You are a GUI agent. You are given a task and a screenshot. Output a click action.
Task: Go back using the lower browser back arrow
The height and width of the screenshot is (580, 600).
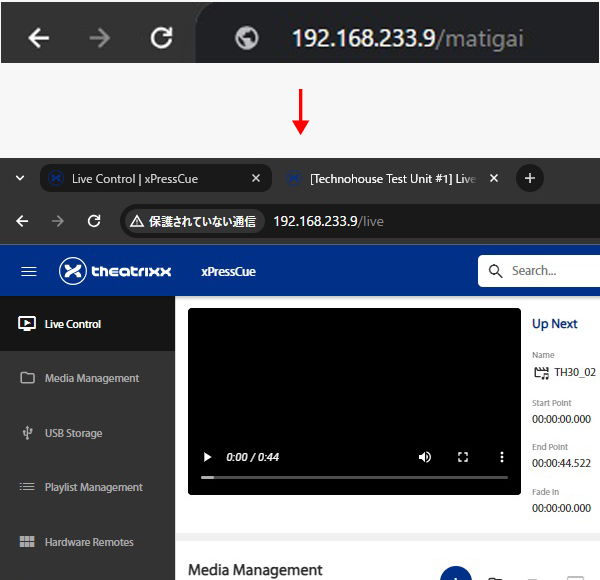[22, 221]
